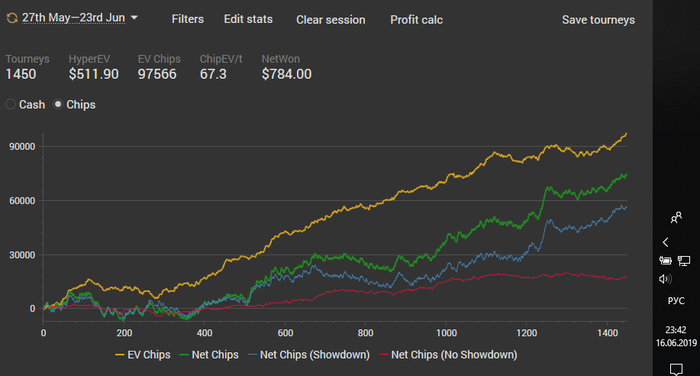This screenshot has height=376, width=700.
Task: Select the Cash radio button
Action: [x=11, y=104]
